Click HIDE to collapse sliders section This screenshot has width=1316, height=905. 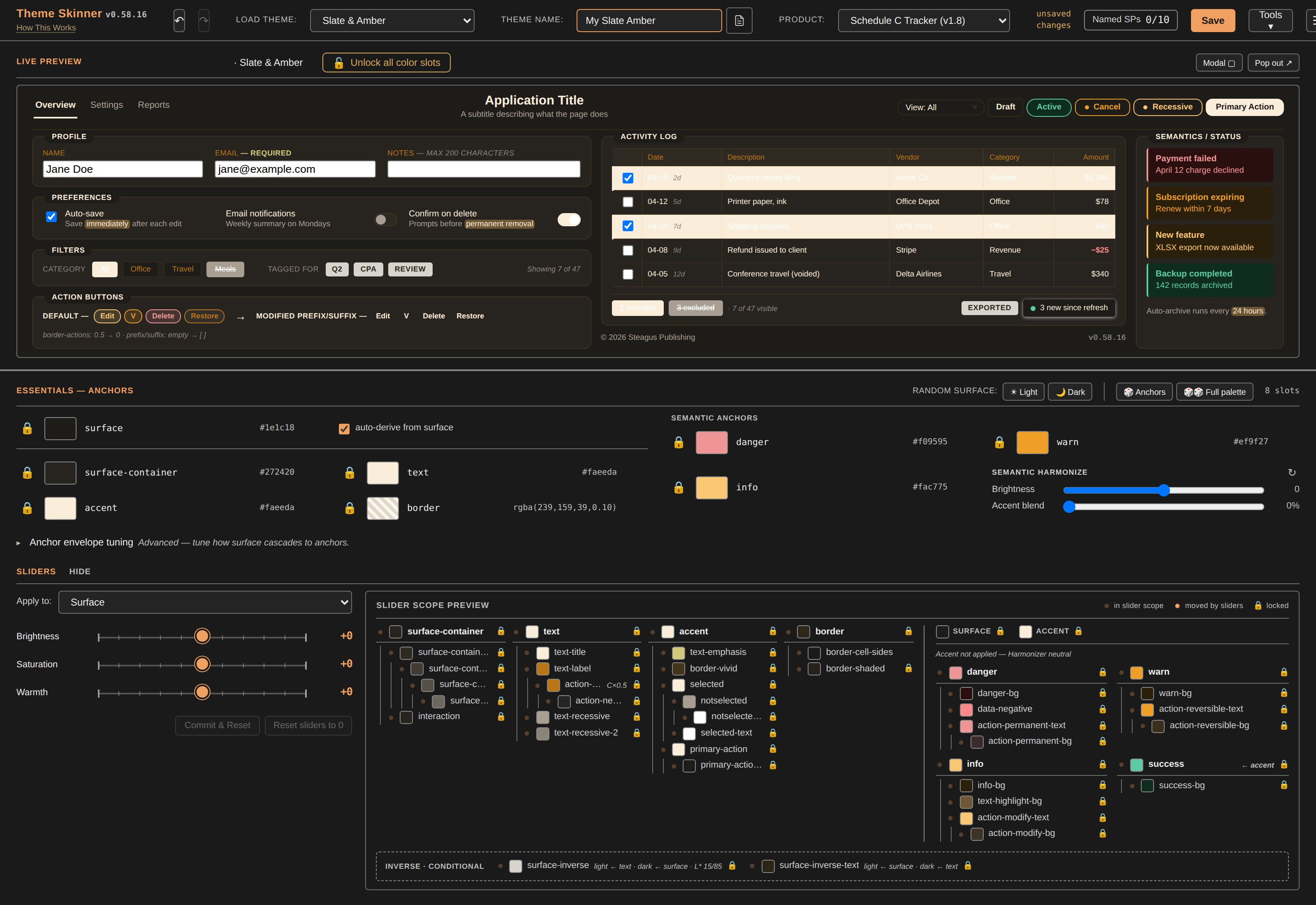coord(80,571)
